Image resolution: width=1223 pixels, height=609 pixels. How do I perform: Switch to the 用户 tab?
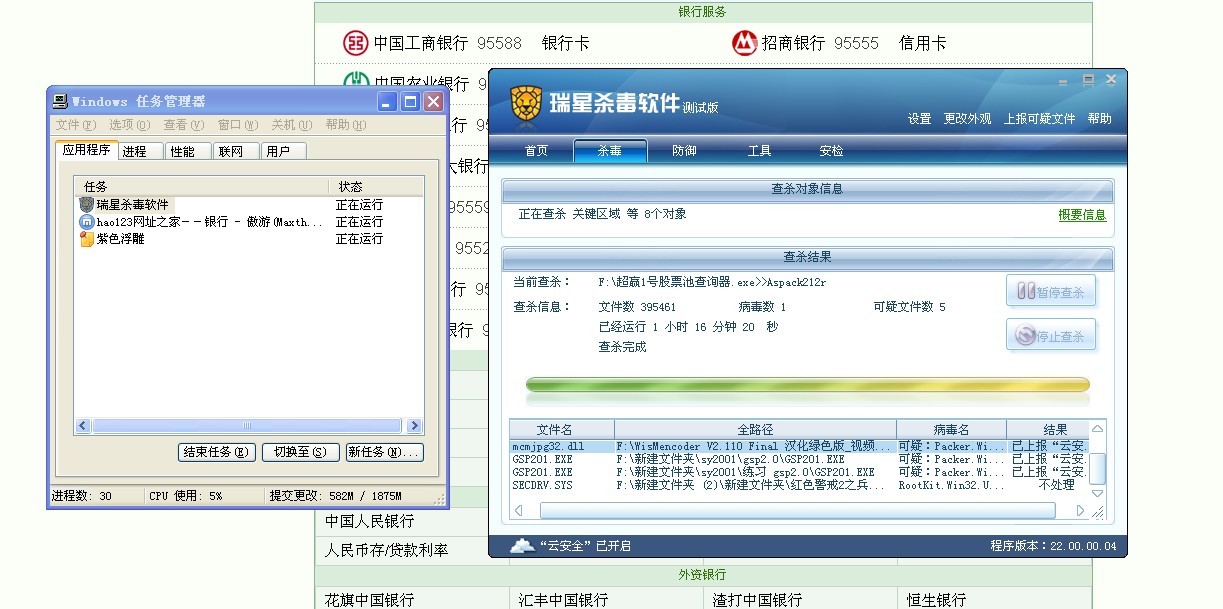click(283, 151)
